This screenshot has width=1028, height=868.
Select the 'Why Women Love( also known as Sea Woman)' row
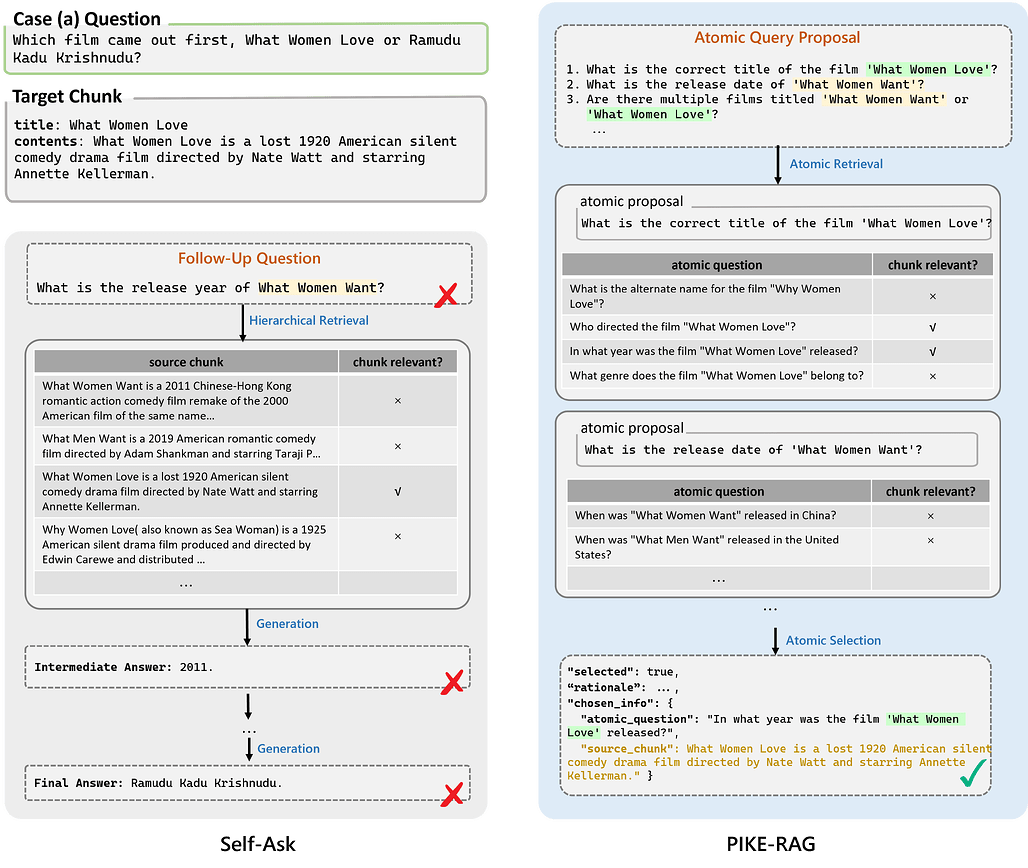coord(245,544)
